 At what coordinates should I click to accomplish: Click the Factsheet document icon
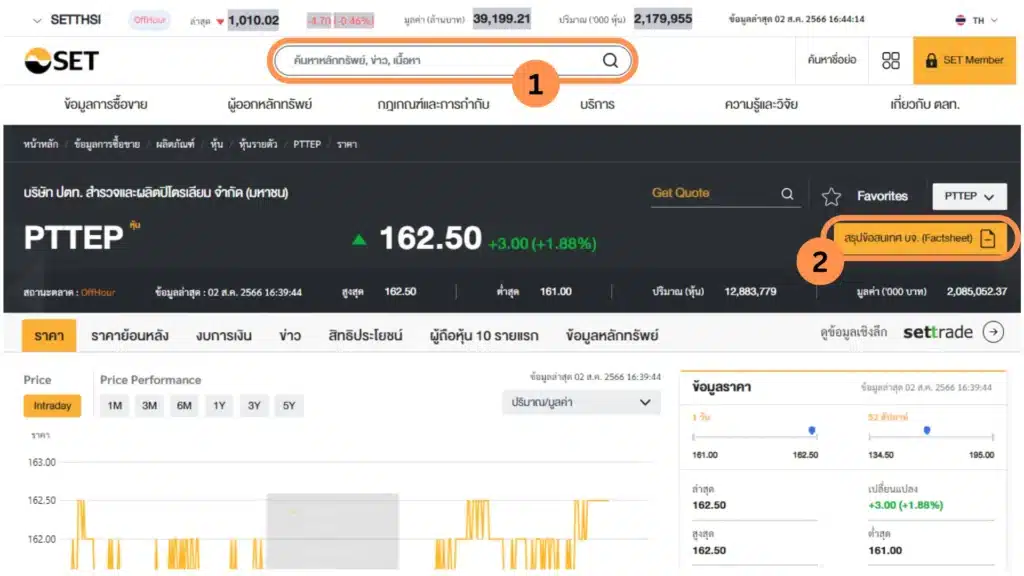click(987, 238)
